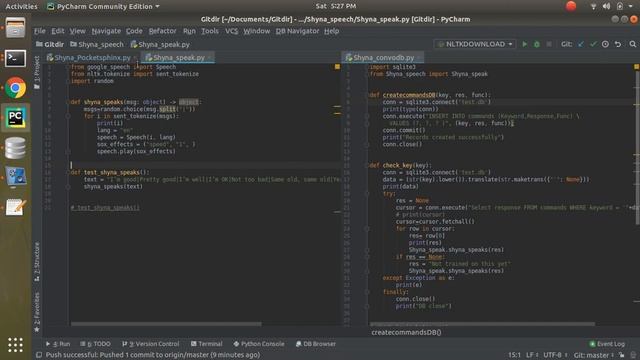The height and width of the screenshot is (360, 640).
Task: Open Git Show History clock icon
Action: pyautogui.click(x=605, y=44)
